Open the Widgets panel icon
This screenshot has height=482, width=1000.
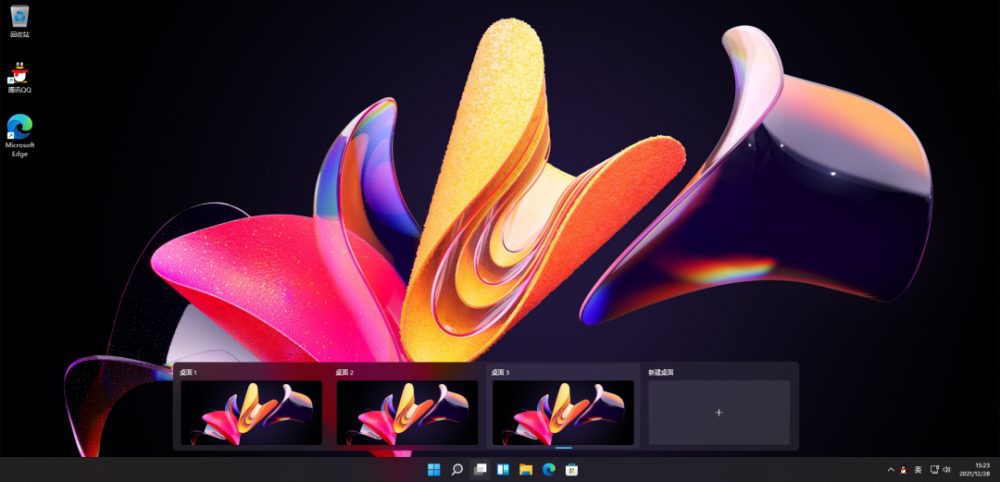(503, 469)
